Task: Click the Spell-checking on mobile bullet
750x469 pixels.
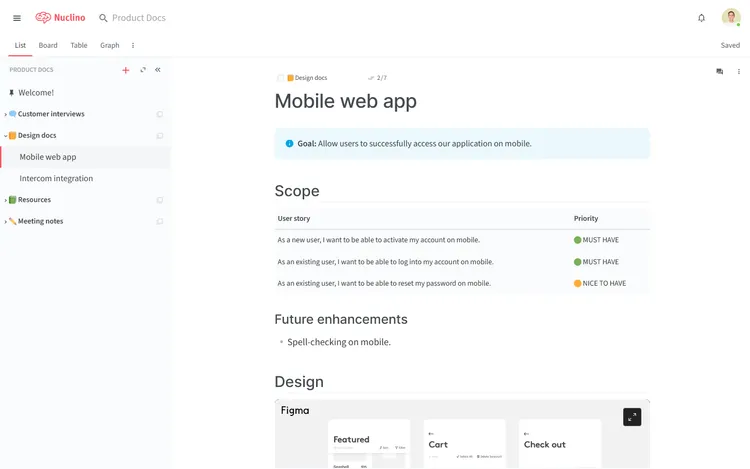Action: [339, 342]
